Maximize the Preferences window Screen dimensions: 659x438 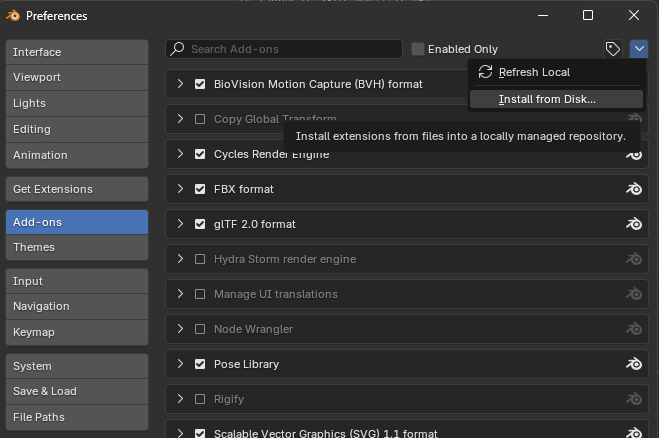(x=588, y=16)
